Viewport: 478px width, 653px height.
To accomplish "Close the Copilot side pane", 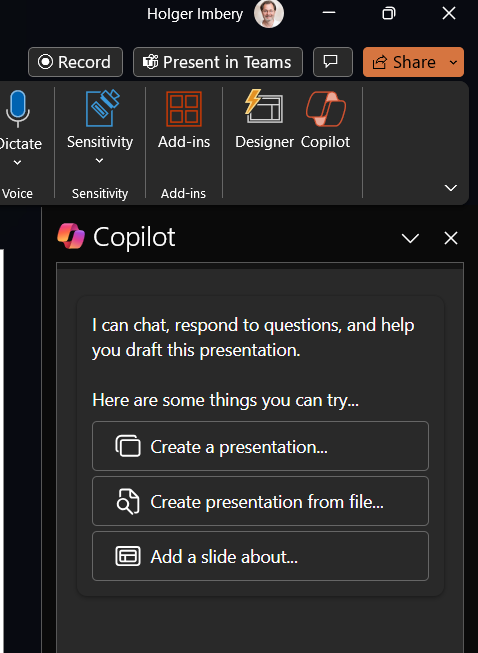I will click(x=451, y=238).
